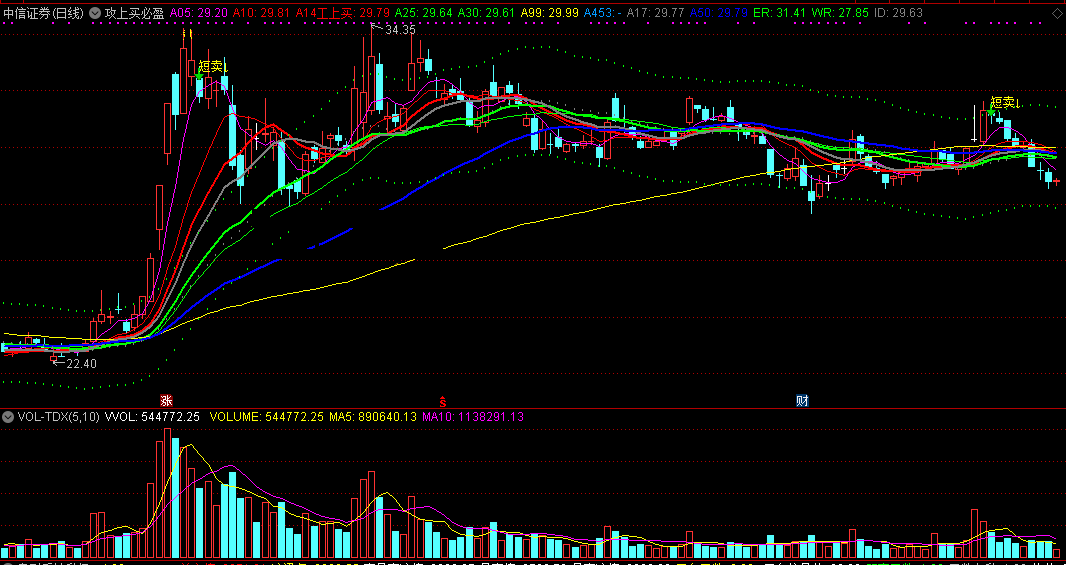Expand the VOL-TDX indicator dropdown arrow

point(8,416)
